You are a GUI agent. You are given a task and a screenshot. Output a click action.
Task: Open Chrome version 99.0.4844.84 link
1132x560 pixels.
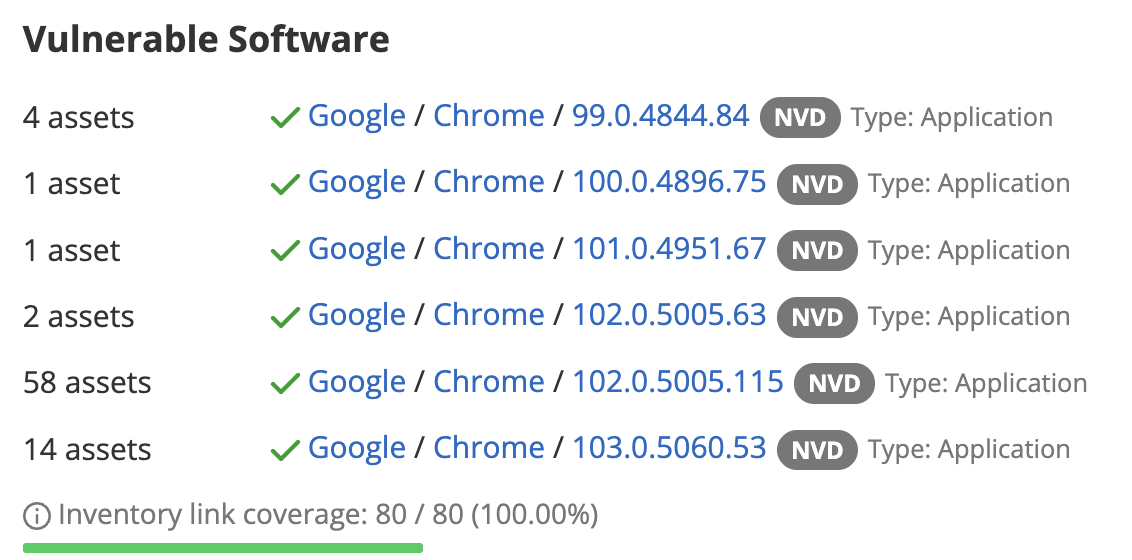coord(660,116)
